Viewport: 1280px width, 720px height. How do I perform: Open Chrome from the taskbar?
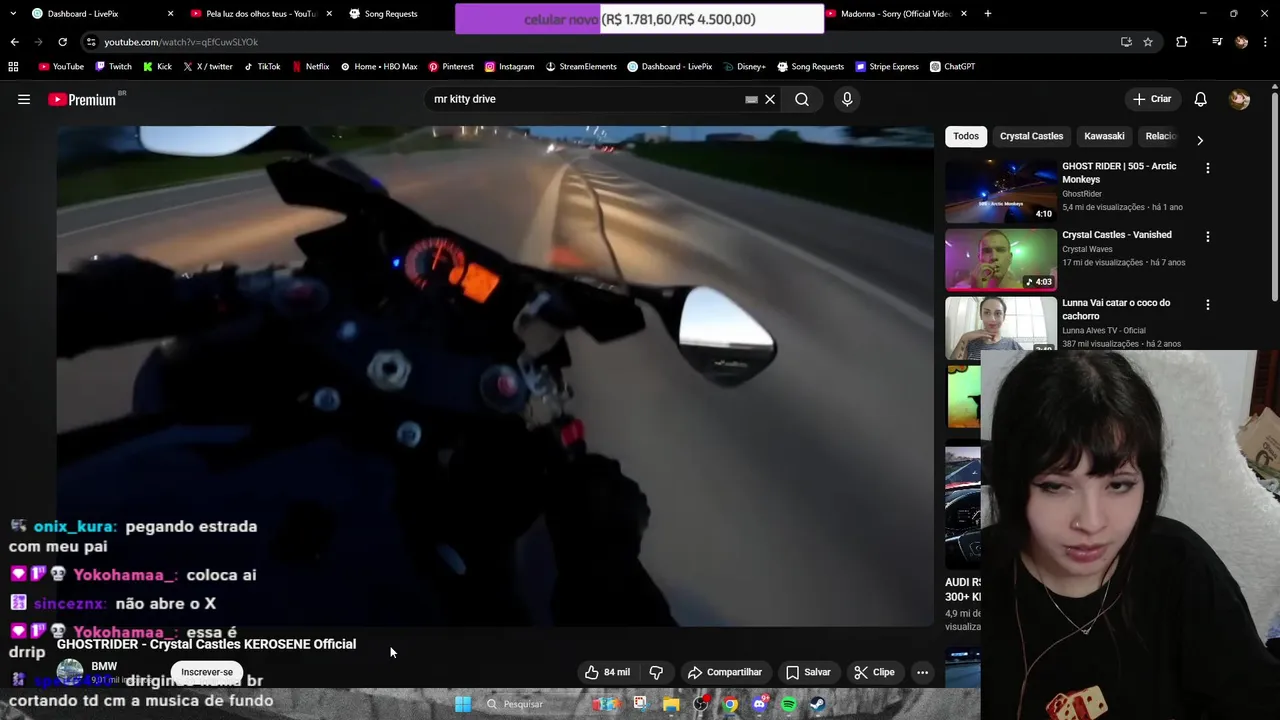[730, 704]
